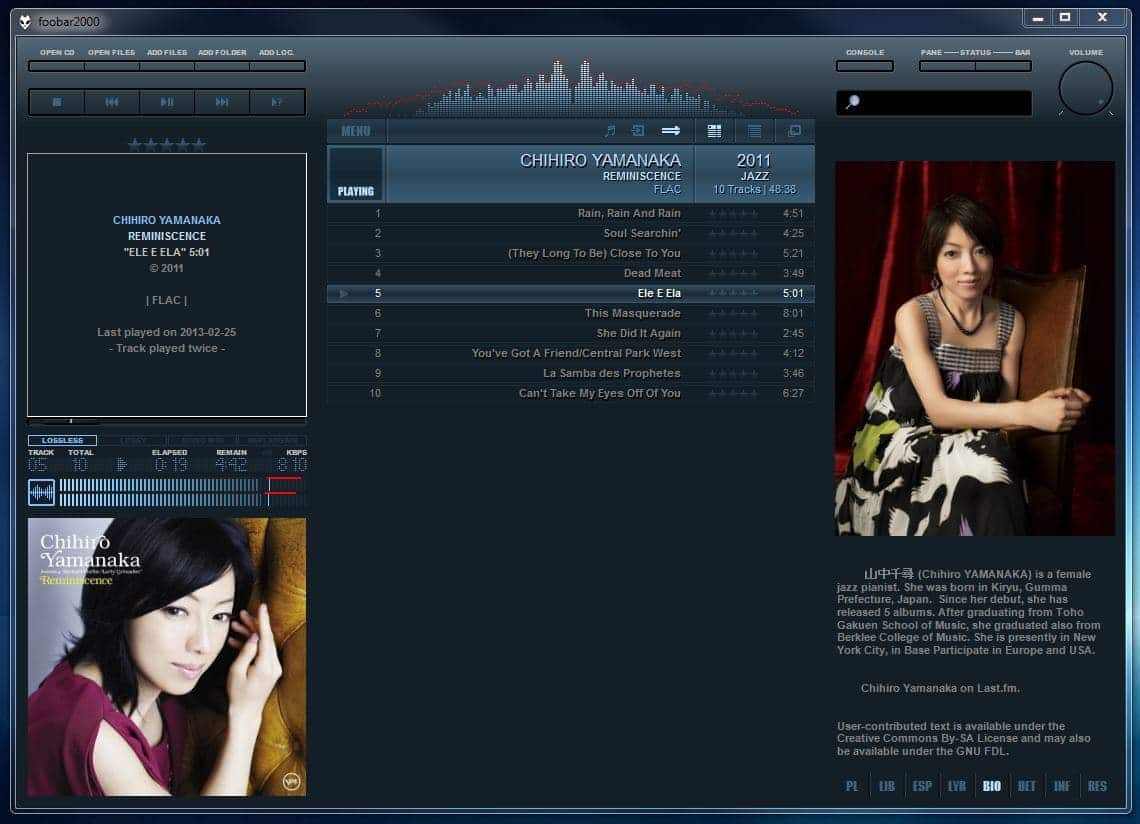1140x824 pixels.
Task: Switch to the LIB tab
Action: [887, 786]
